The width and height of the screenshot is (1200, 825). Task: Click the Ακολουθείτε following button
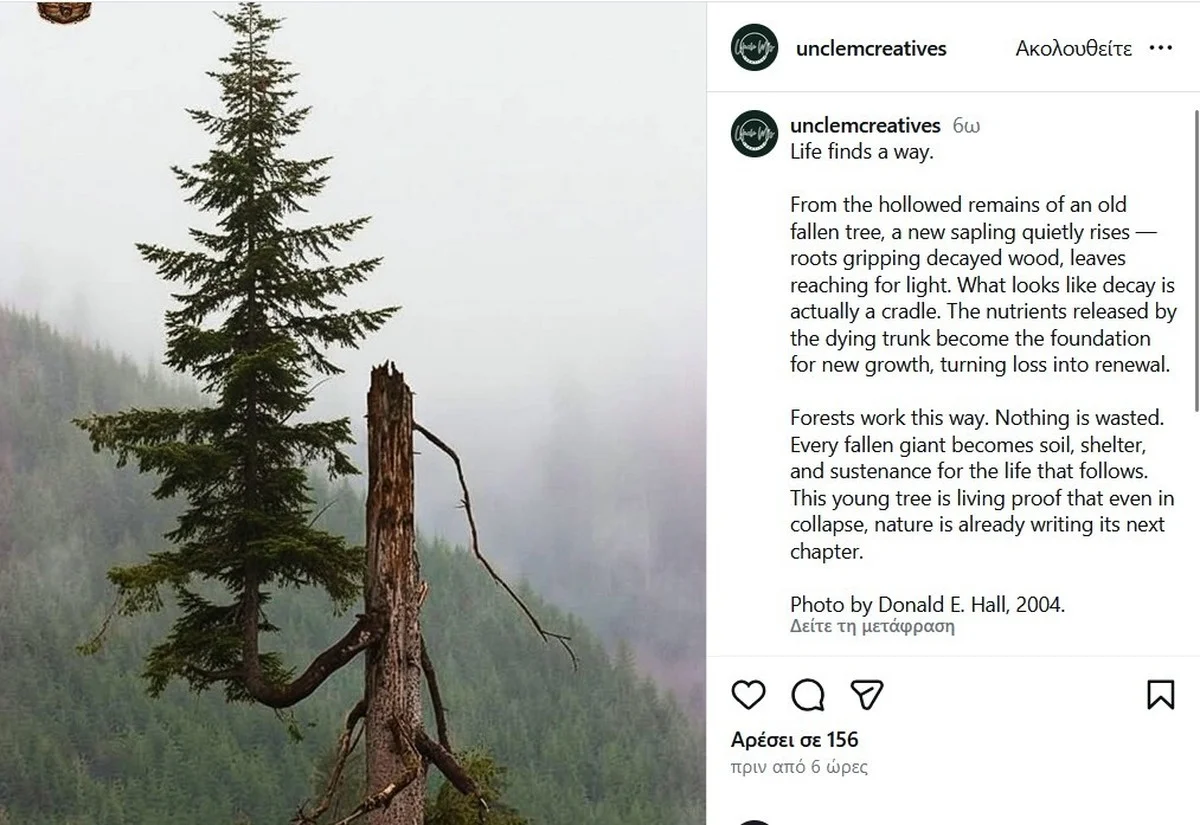[x=1073, y=48]
